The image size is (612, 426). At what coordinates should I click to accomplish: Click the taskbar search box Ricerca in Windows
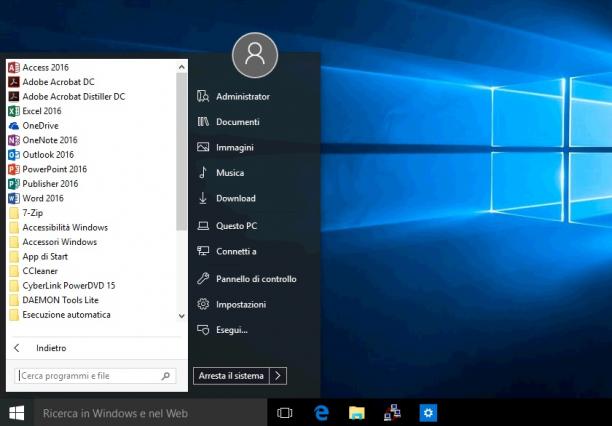(151, 413)
